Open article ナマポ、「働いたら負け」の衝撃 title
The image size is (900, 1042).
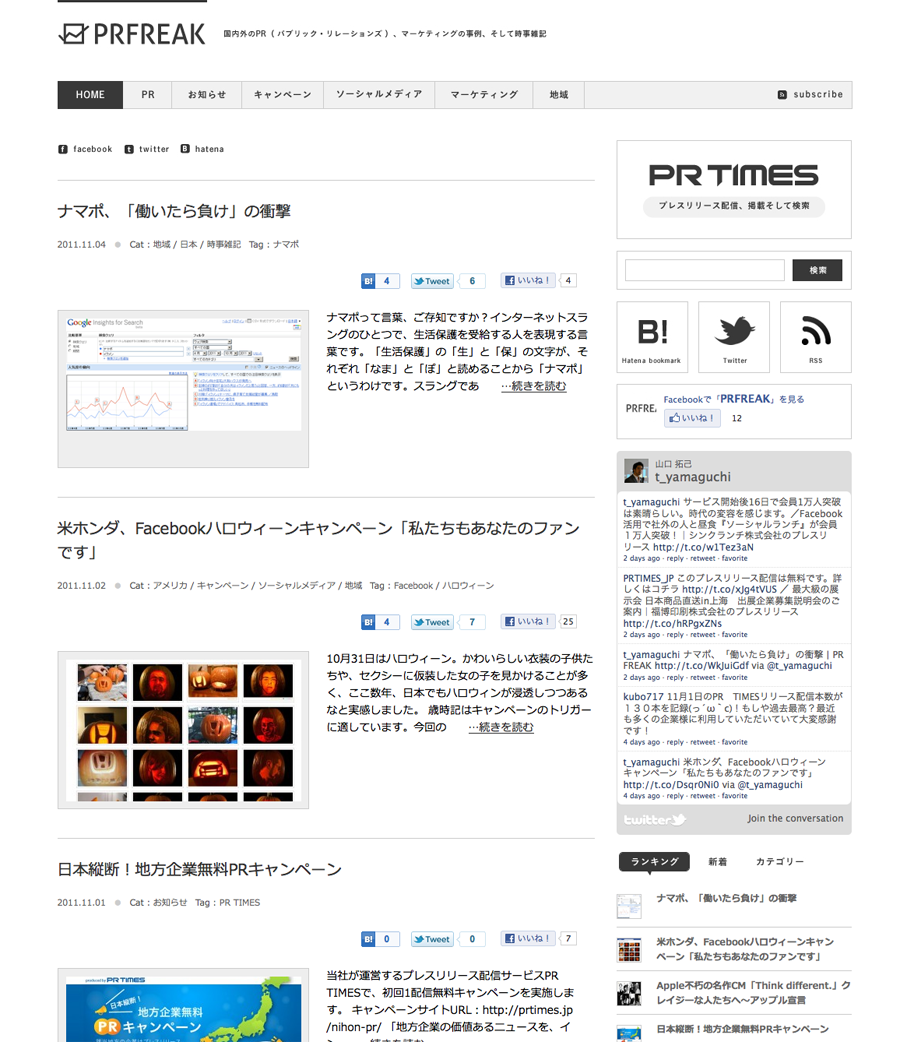click(174, 211)
